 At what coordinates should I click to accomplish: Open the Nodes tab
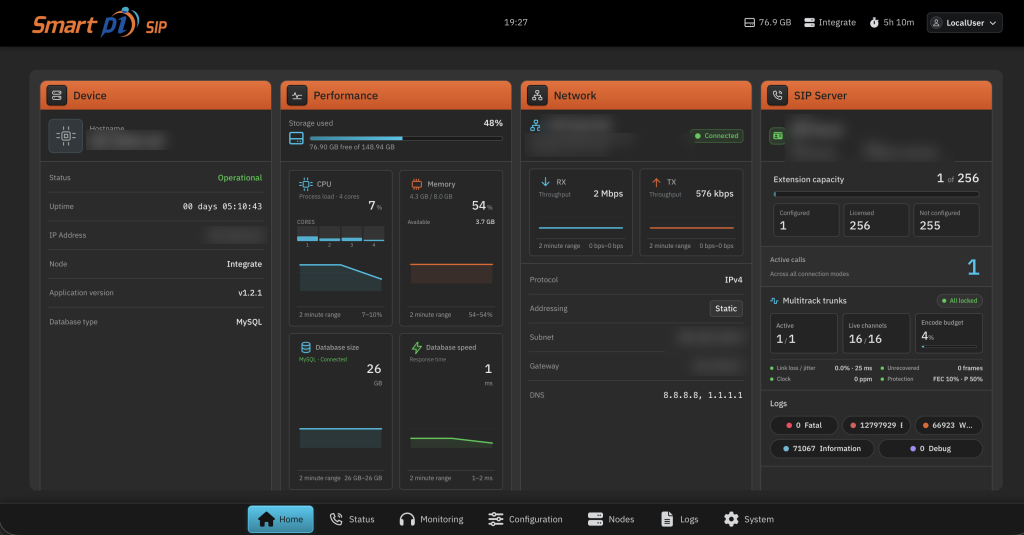tap(611, 519)
